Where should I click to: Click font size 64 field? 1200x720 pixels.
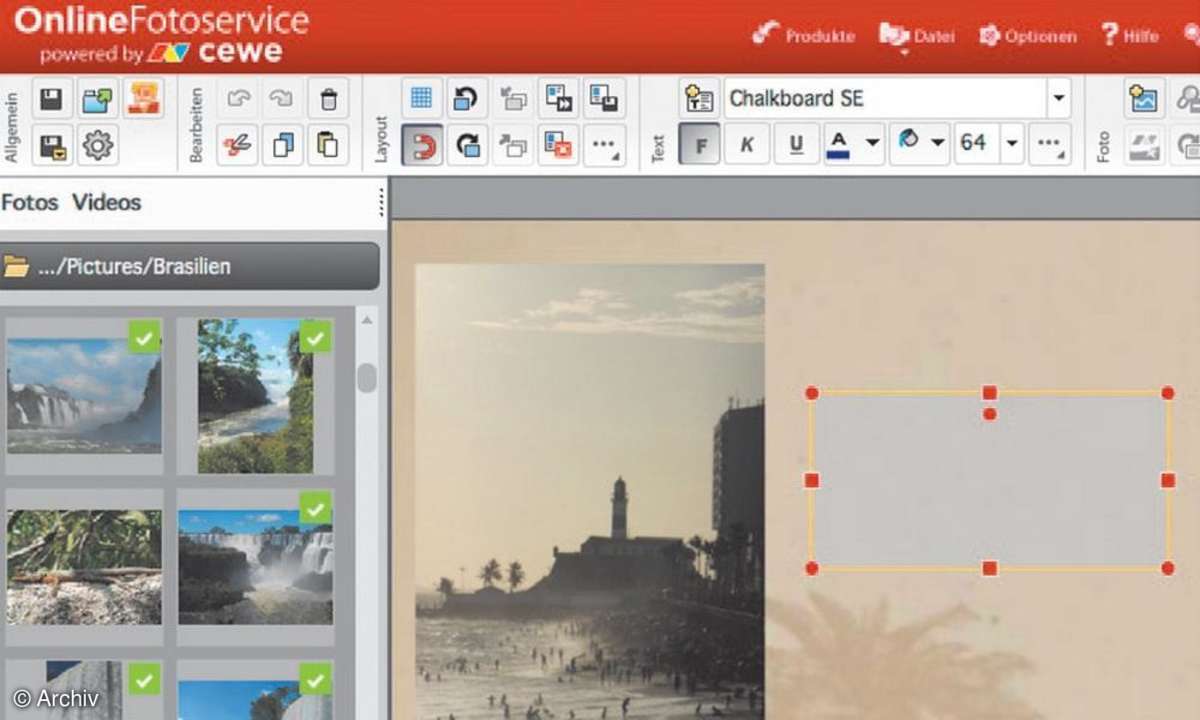pyautogui.click(x=975, y=143)
